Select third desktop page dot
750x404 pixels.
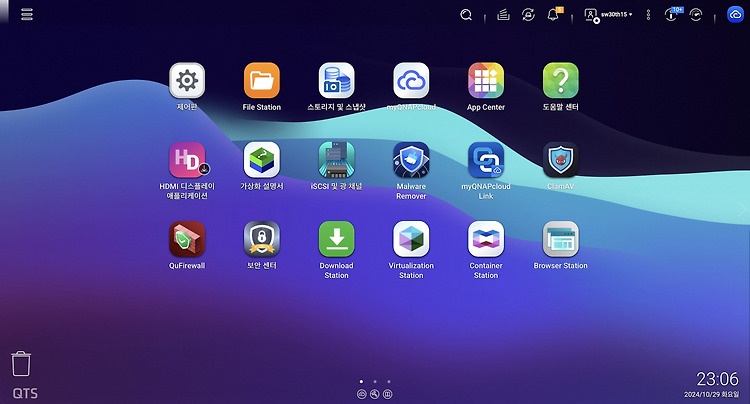389,382
